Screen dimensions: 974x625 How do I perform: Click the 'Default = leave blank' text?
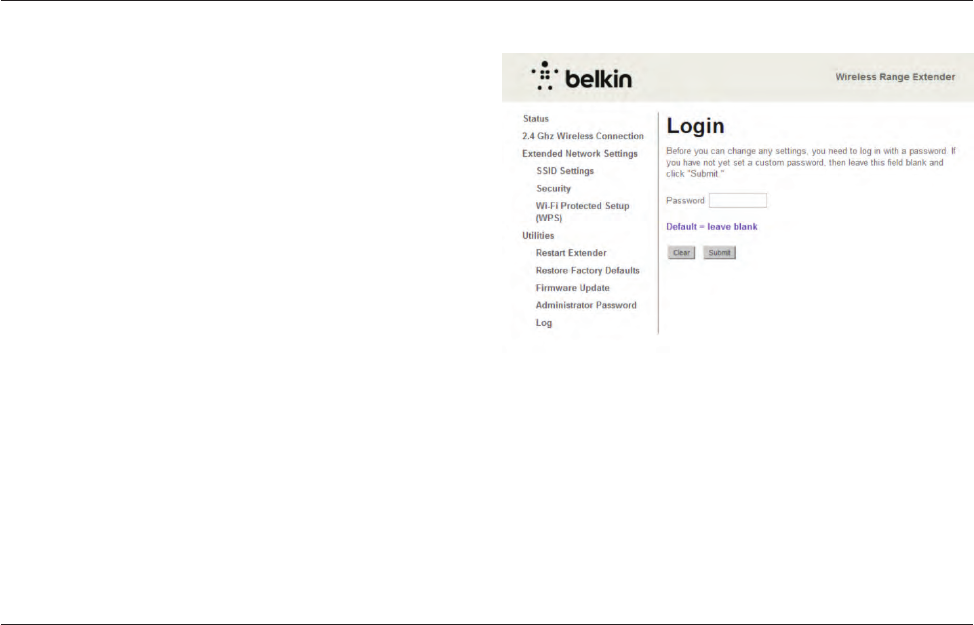pyautogui.click(x=712, y=227)
